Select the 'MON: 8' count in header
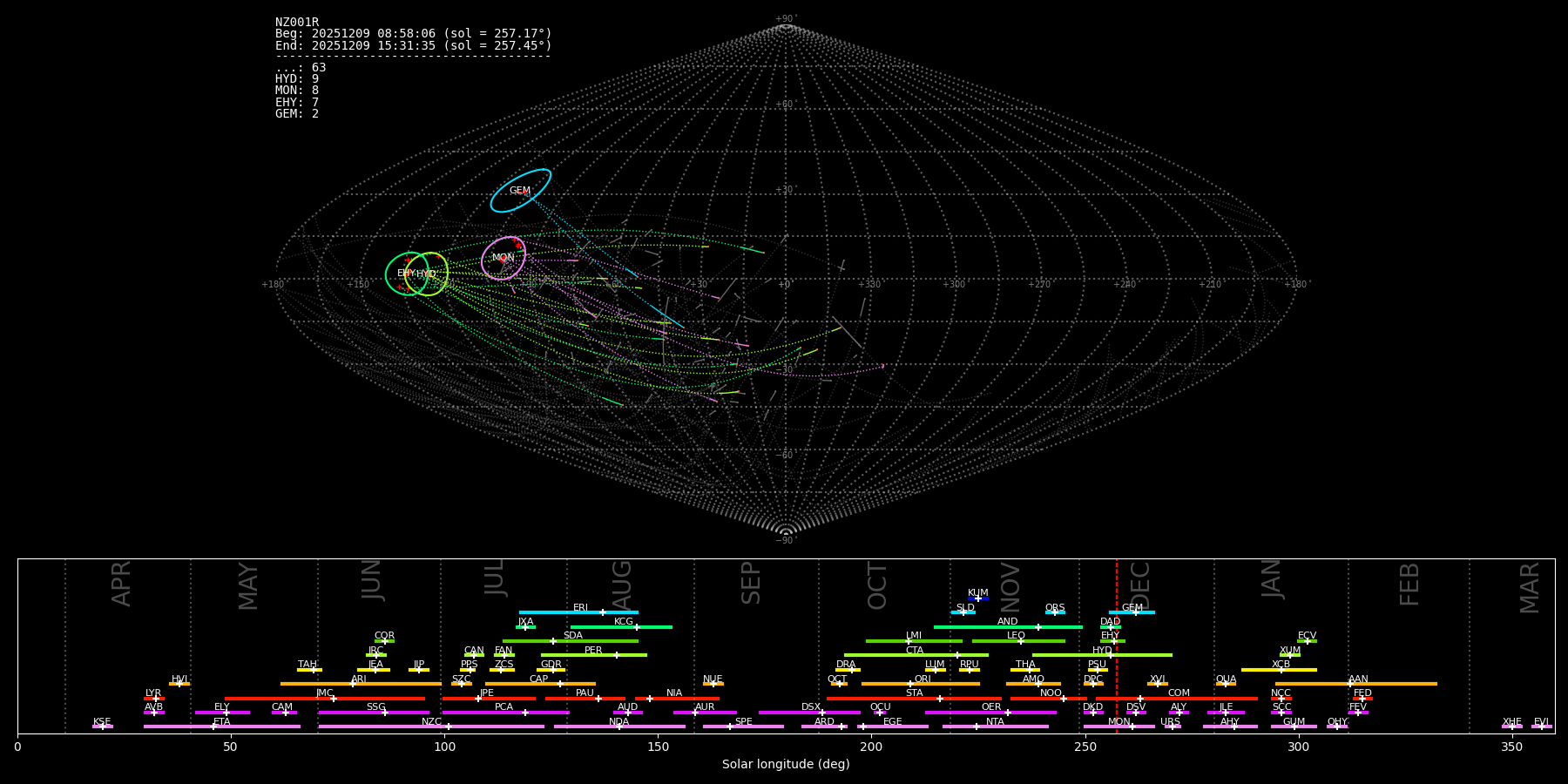The width and height of the screenshot is (1568, 784). [297, 91]
